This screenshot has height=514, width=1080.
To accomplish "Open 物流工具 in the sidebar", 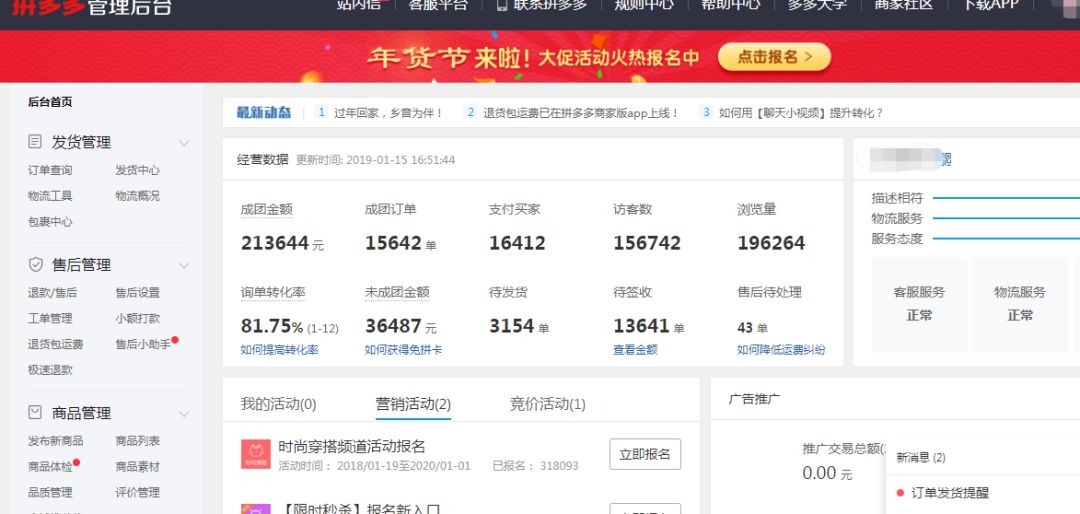I will click(x=50, y=196).
